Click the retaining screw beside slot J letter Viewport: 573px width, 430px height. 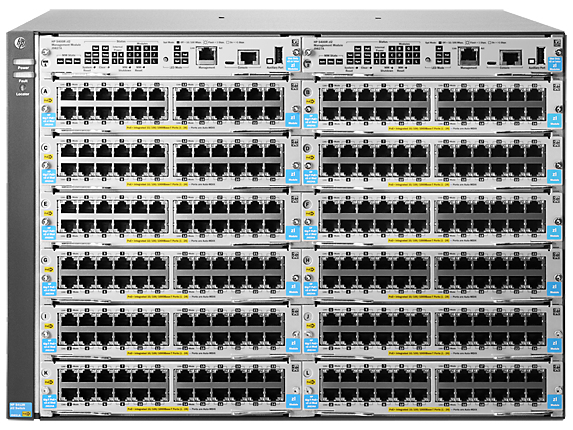point(309,334)
